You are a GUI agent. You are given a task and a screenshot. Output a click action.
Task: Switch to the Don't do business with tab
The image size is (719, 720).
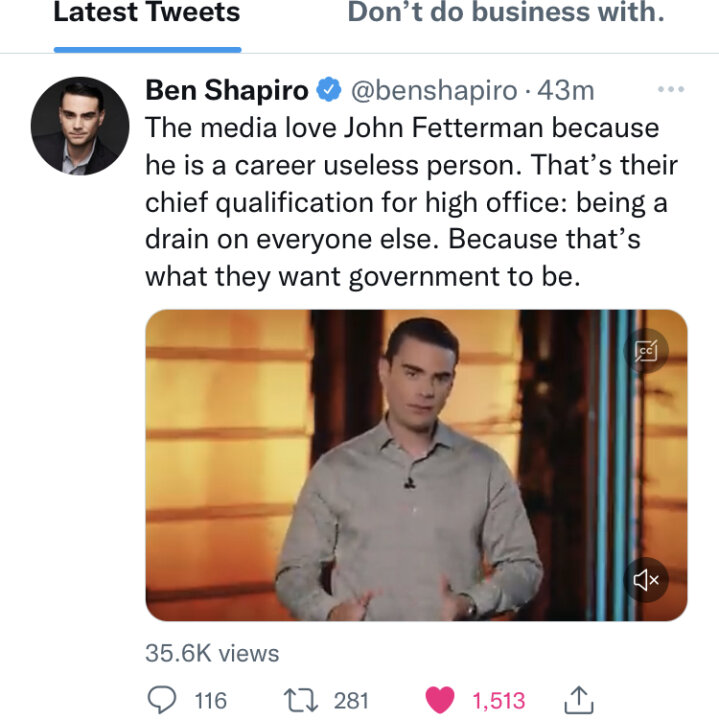[506, 12]
